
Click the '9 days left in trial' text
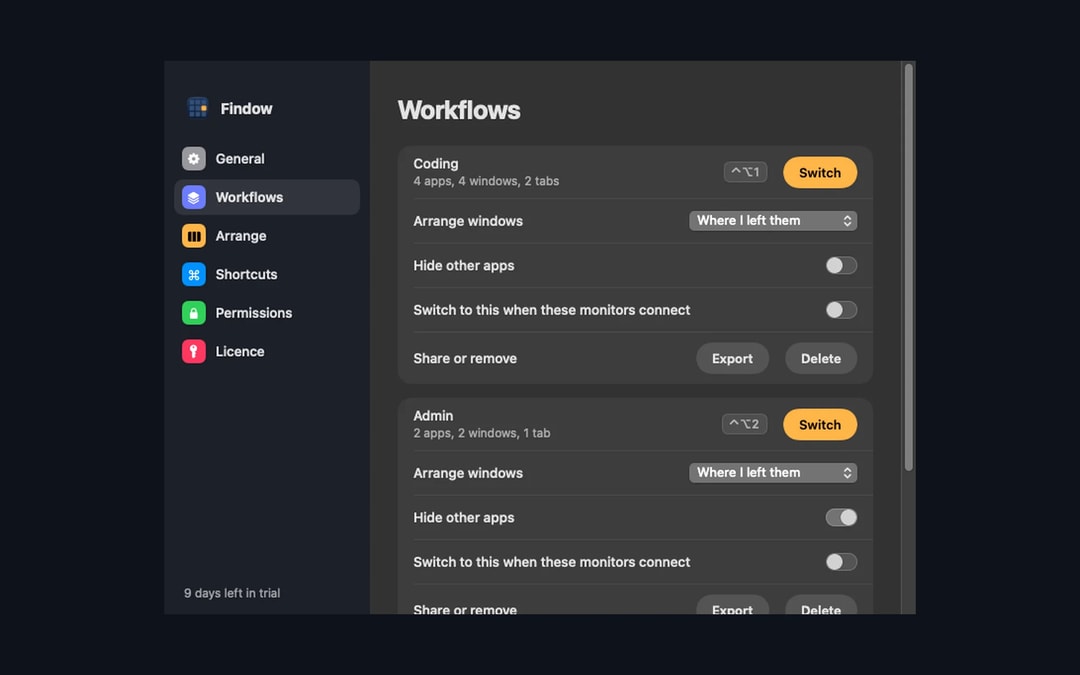pos(232,593)
